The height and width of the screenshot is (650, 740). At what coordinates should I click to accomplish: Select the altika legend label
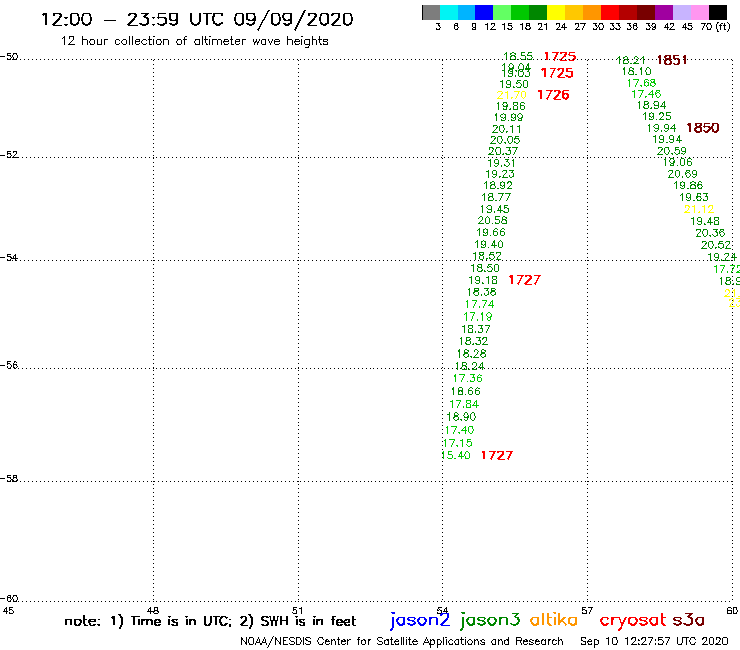click(554, 619)
